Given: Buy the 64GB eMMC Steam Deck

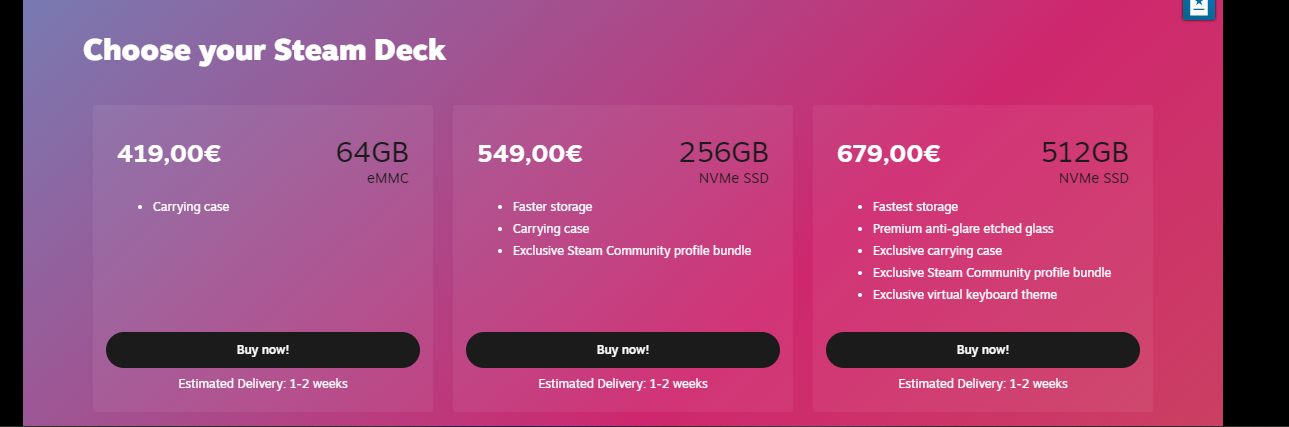Looking at the screenshot, I should [263, 350].
